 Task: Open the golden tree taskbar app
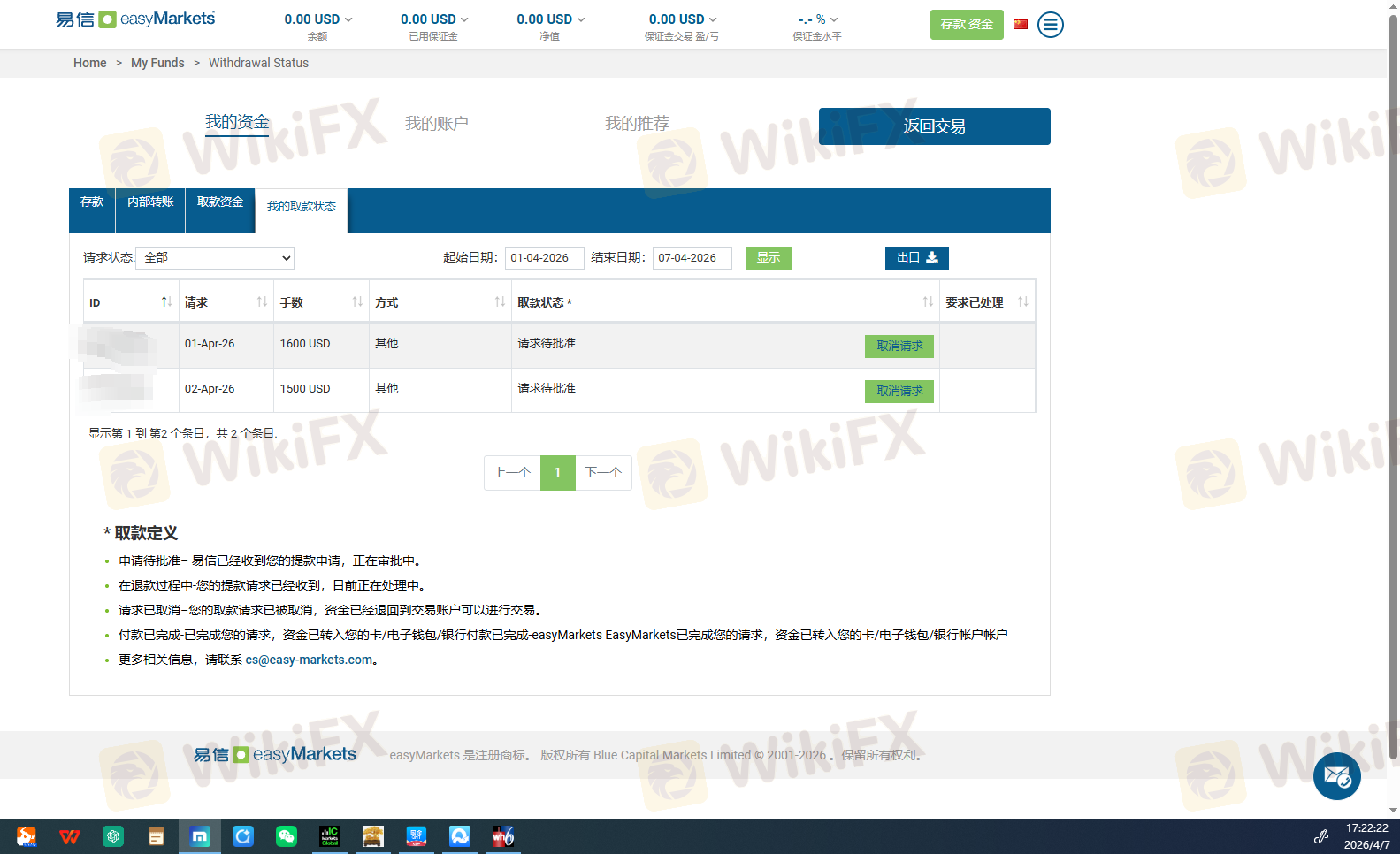pyautogui.click(x=373, y=836)
